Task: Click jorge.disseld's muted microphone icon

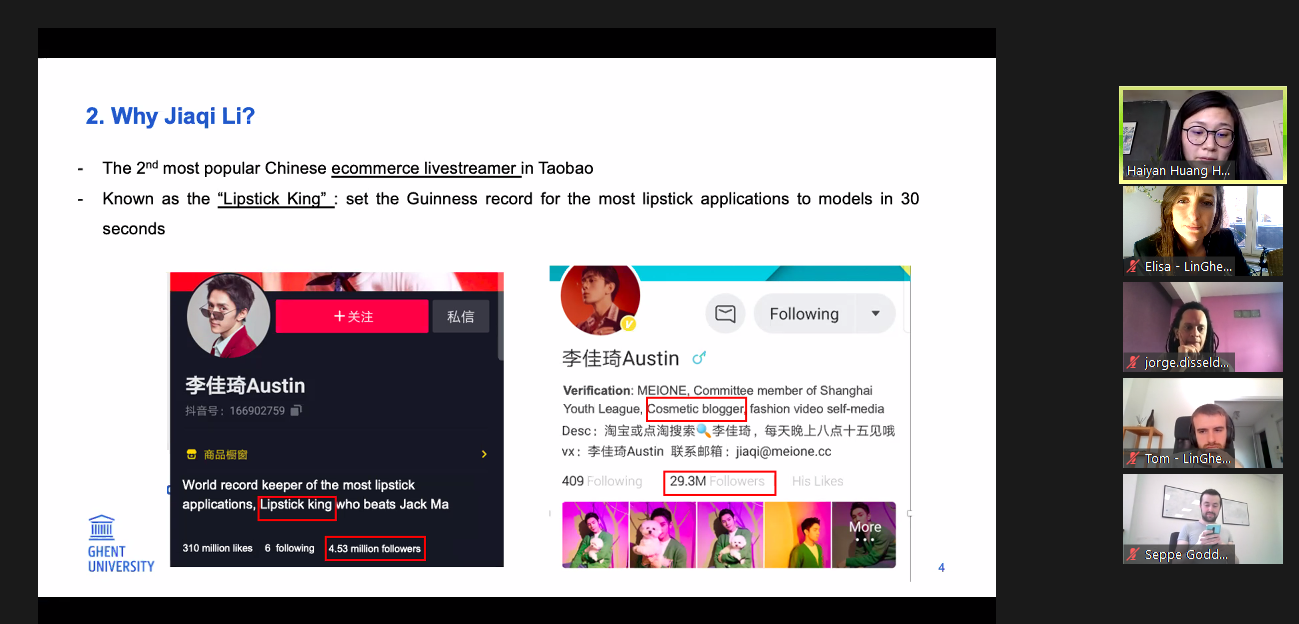Action: point(1134,363)
